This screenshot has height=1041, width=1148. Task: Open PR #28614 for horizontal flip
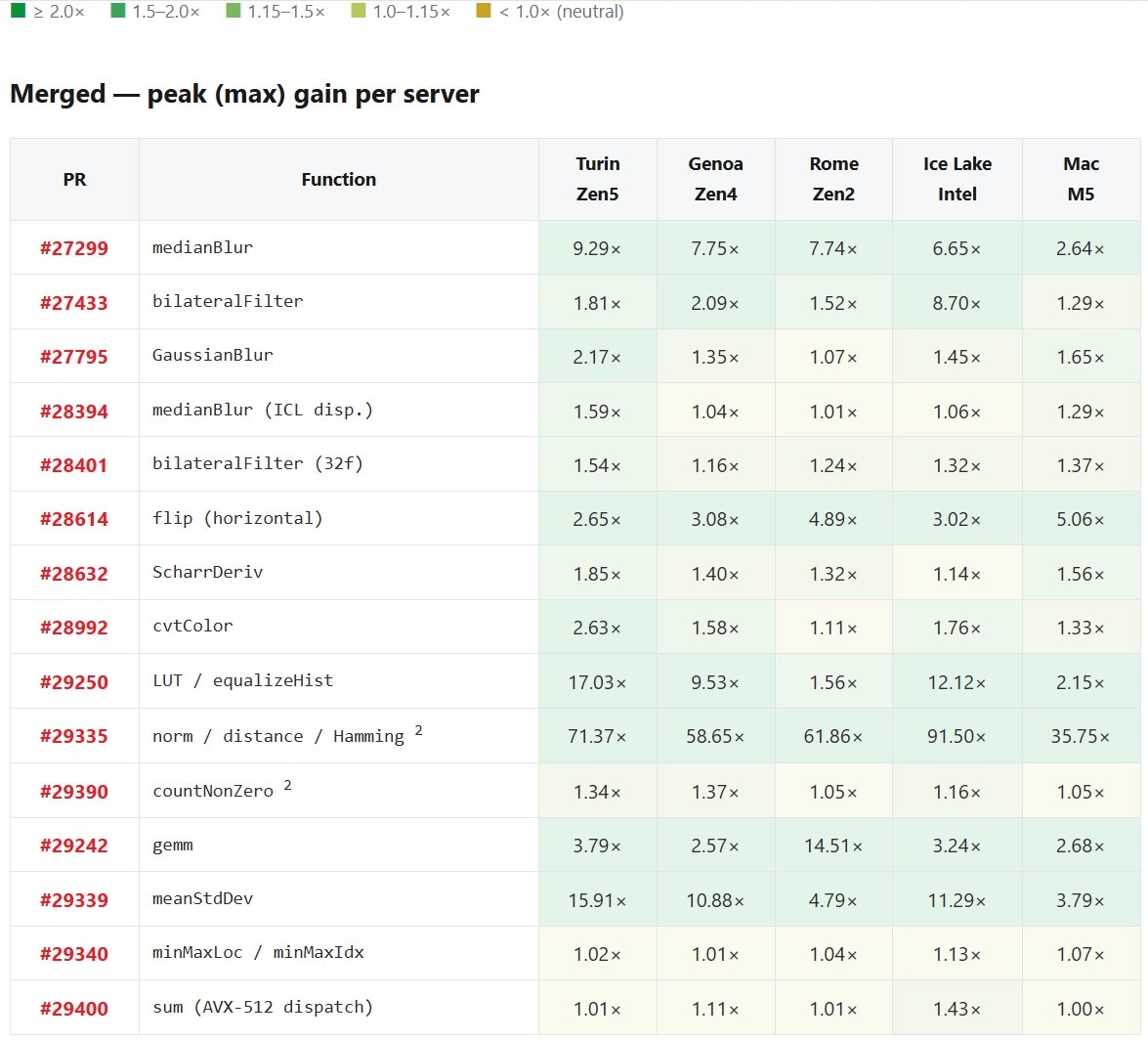(74, 519)
